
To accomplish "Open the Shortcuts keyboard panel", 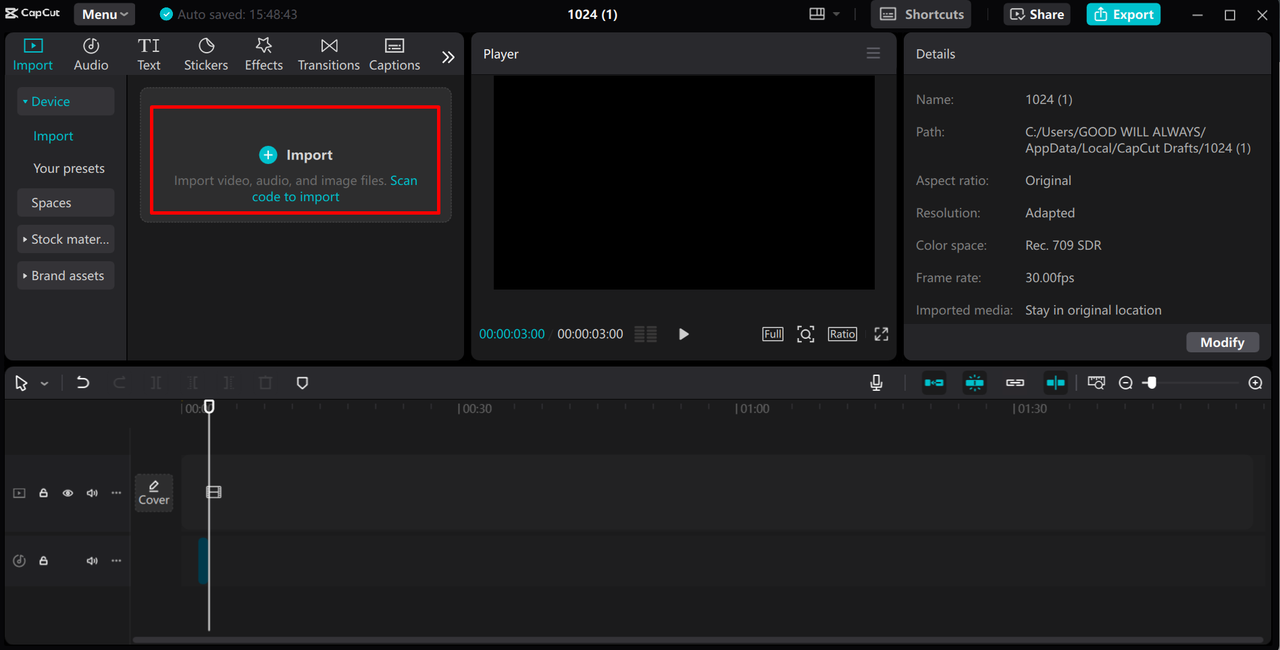I will click(x=921, y=14).
